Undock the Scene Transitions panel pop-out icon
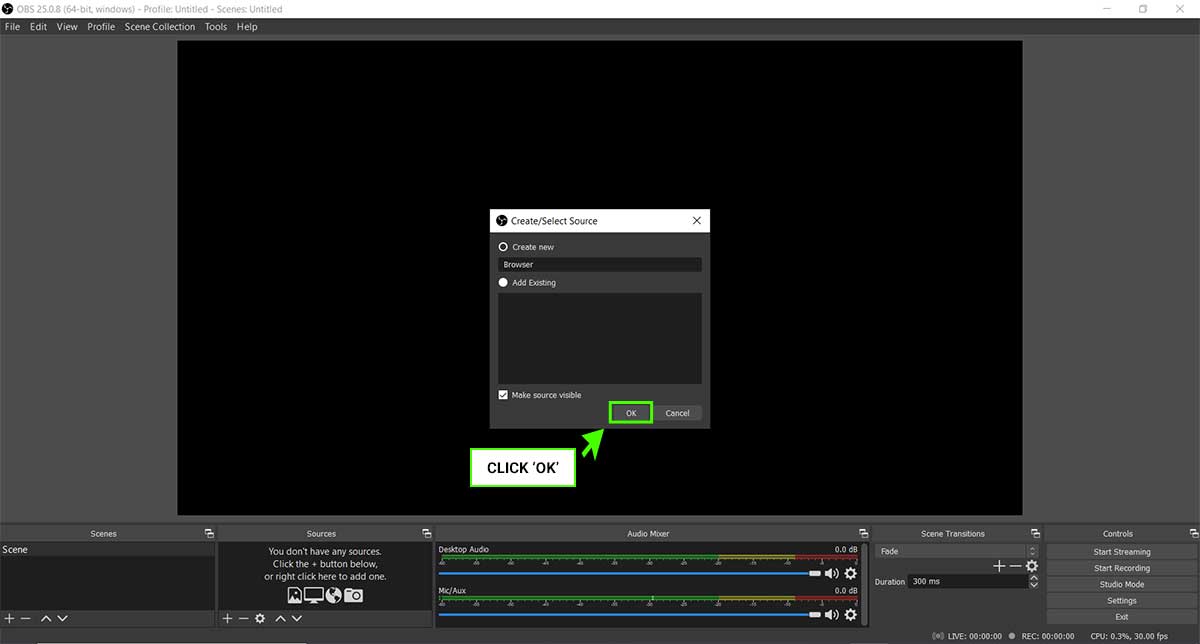This screenshot has height=644, width=1200. coord(1035,533)
